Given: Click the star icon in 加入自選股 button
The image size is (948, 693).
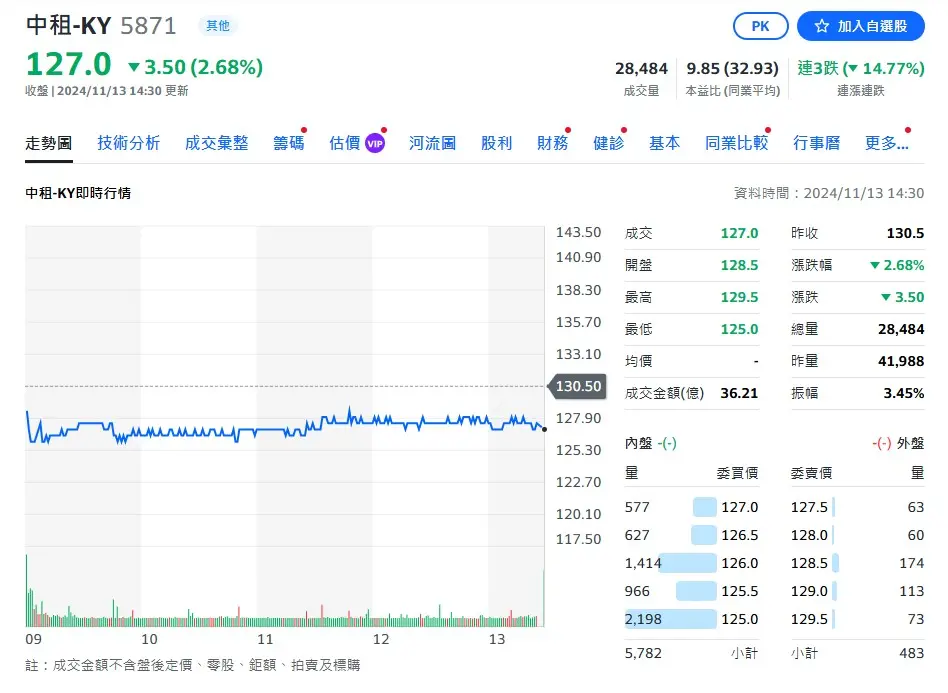Looking at the screenshot, I should point(821,27).
